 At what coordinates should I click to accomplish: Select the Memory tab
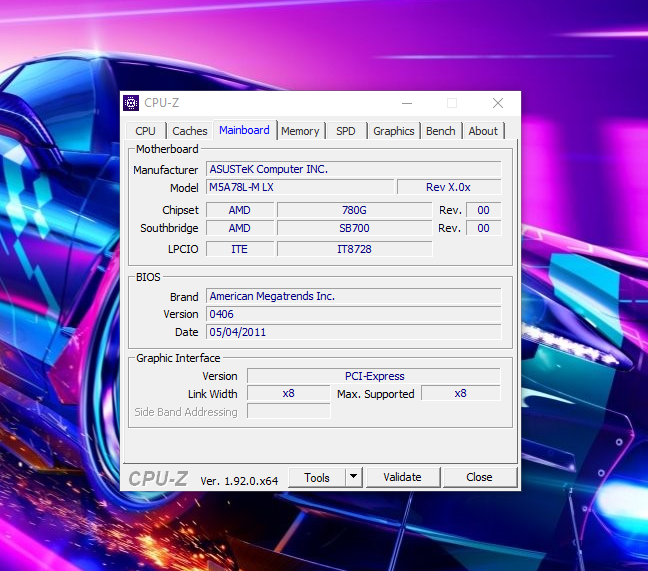(300, 131)
